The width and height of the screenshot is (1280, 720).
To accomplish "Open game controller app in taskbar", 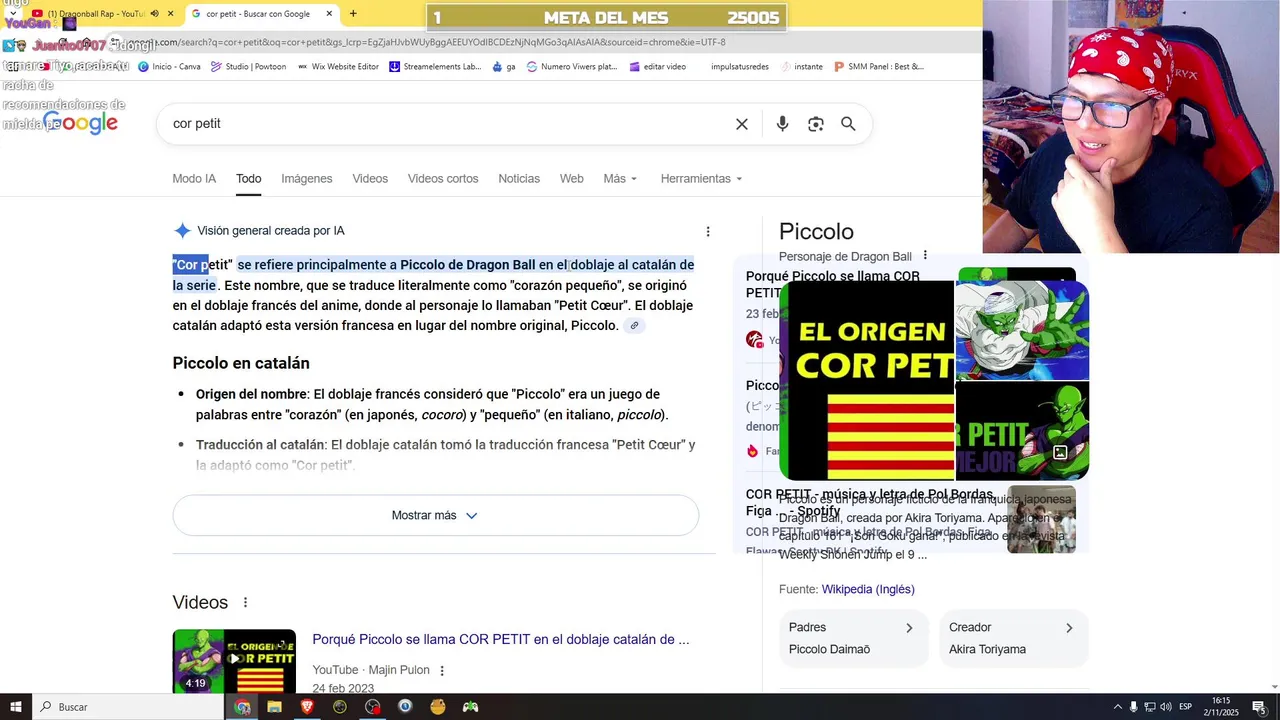I will click(470, 707).
